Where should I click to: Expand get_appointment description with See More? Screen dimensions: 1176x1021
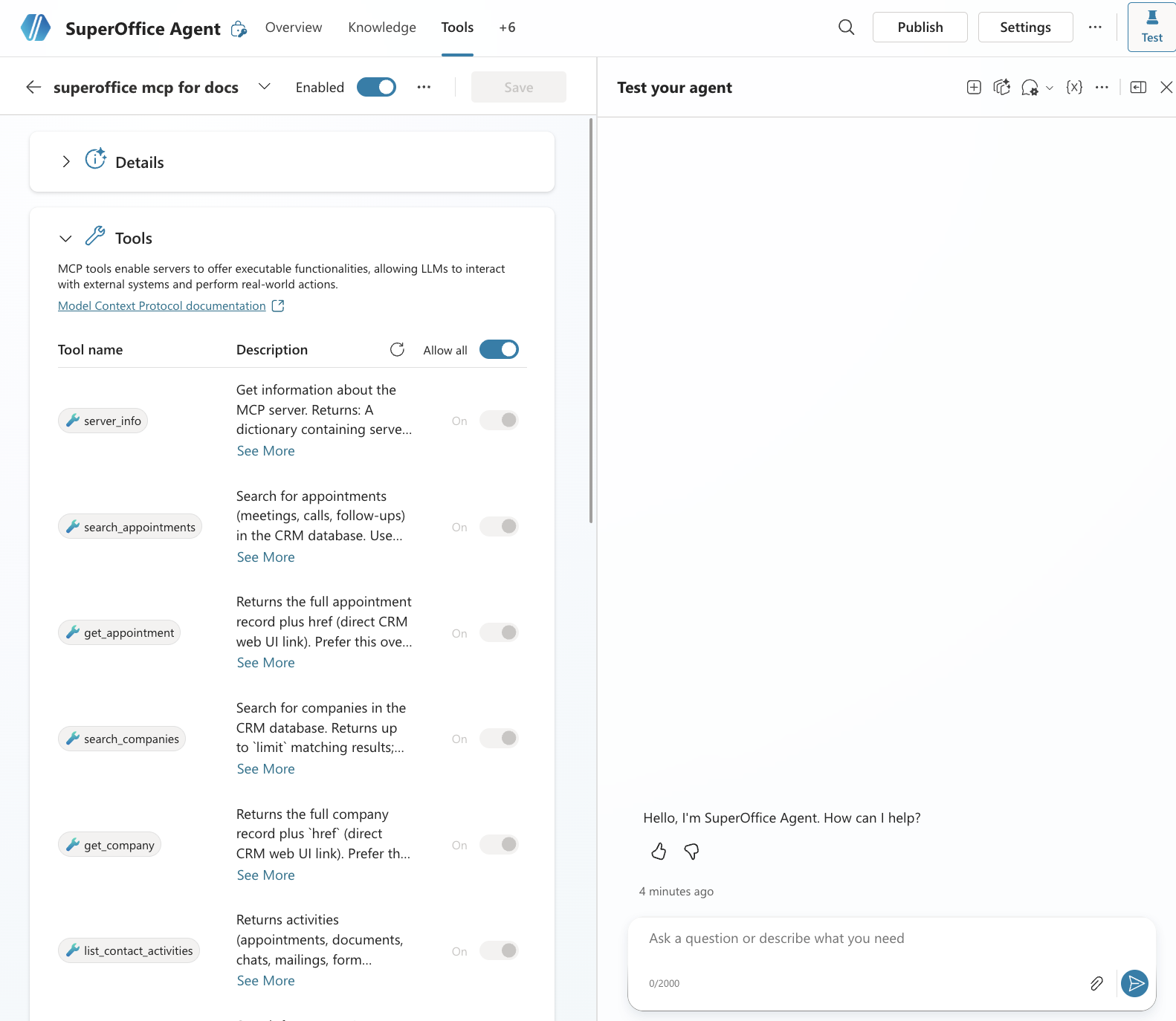click(265, 663)
